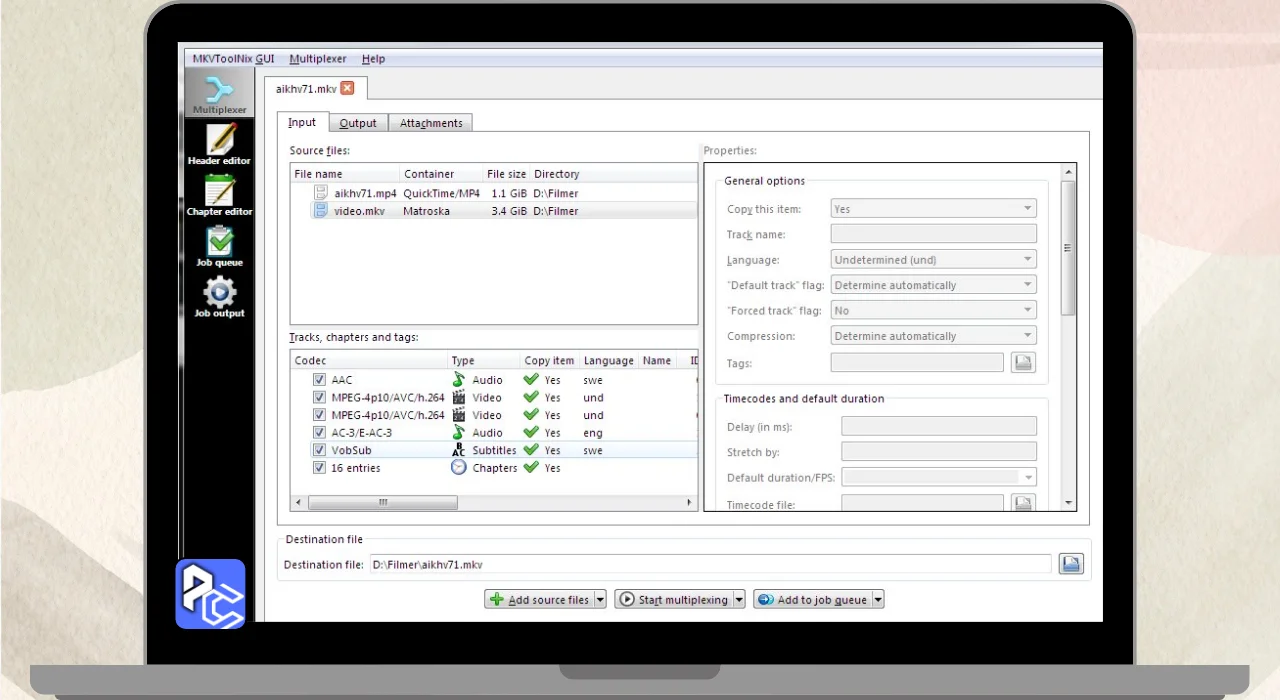Open the "Default track" flag dropdown
1280x700 pixels.
coord(933,285)
